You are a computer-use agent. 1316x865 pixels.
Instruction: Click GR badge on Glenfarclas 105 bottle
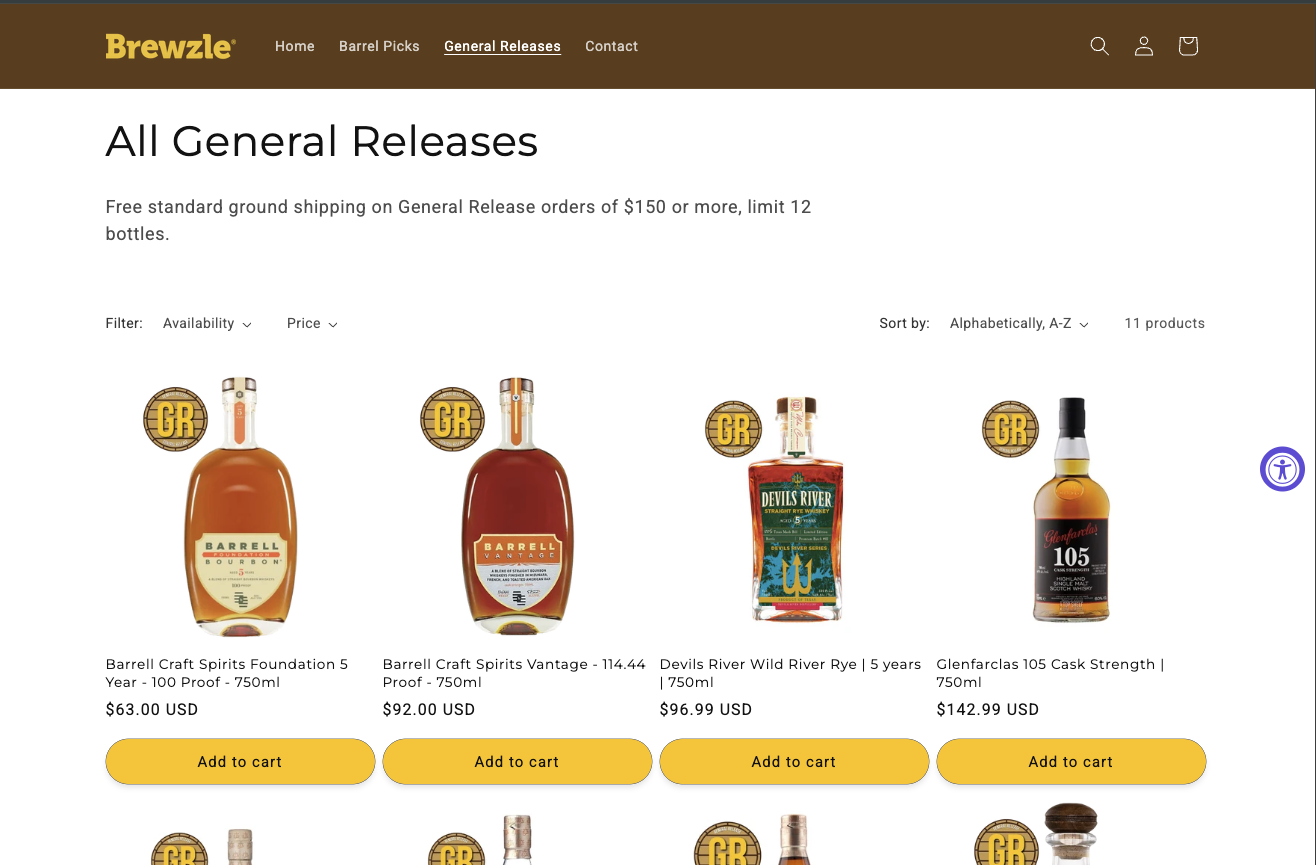point(1011,429)
